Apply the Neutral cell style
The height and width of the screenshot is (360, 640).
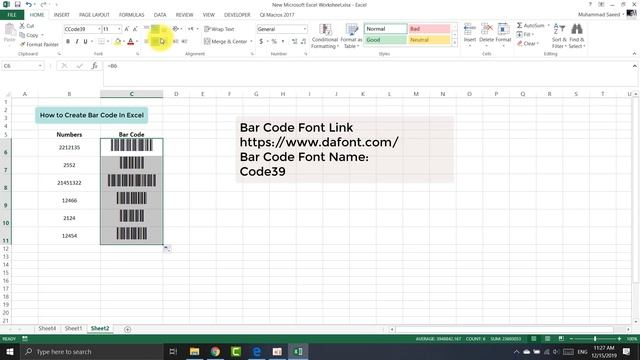tap(429, 40)
